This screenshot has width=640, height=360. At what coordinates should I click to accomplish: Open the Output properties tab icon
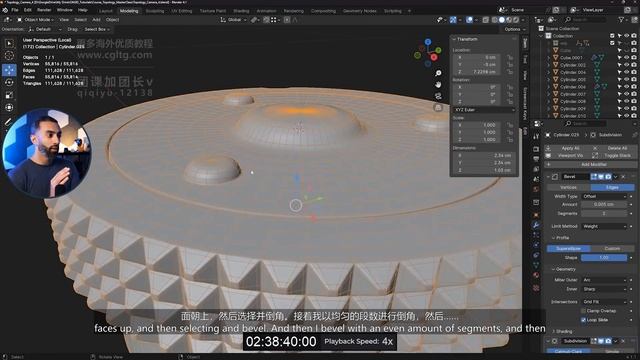coord(536,159)
